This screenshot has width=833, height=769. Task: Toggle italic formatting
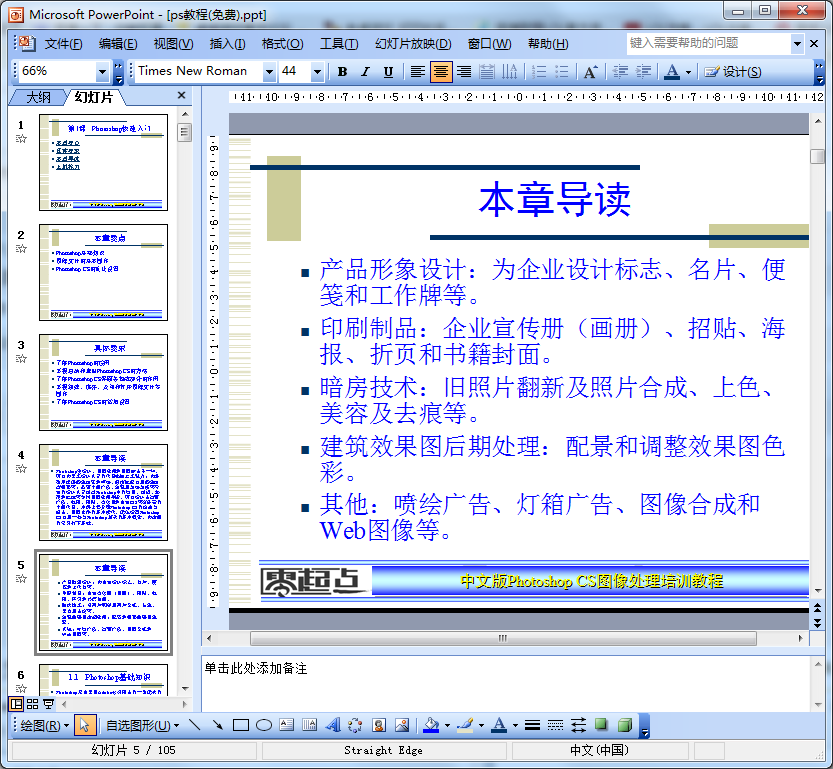pyautogui.click(x=366, y=71)
